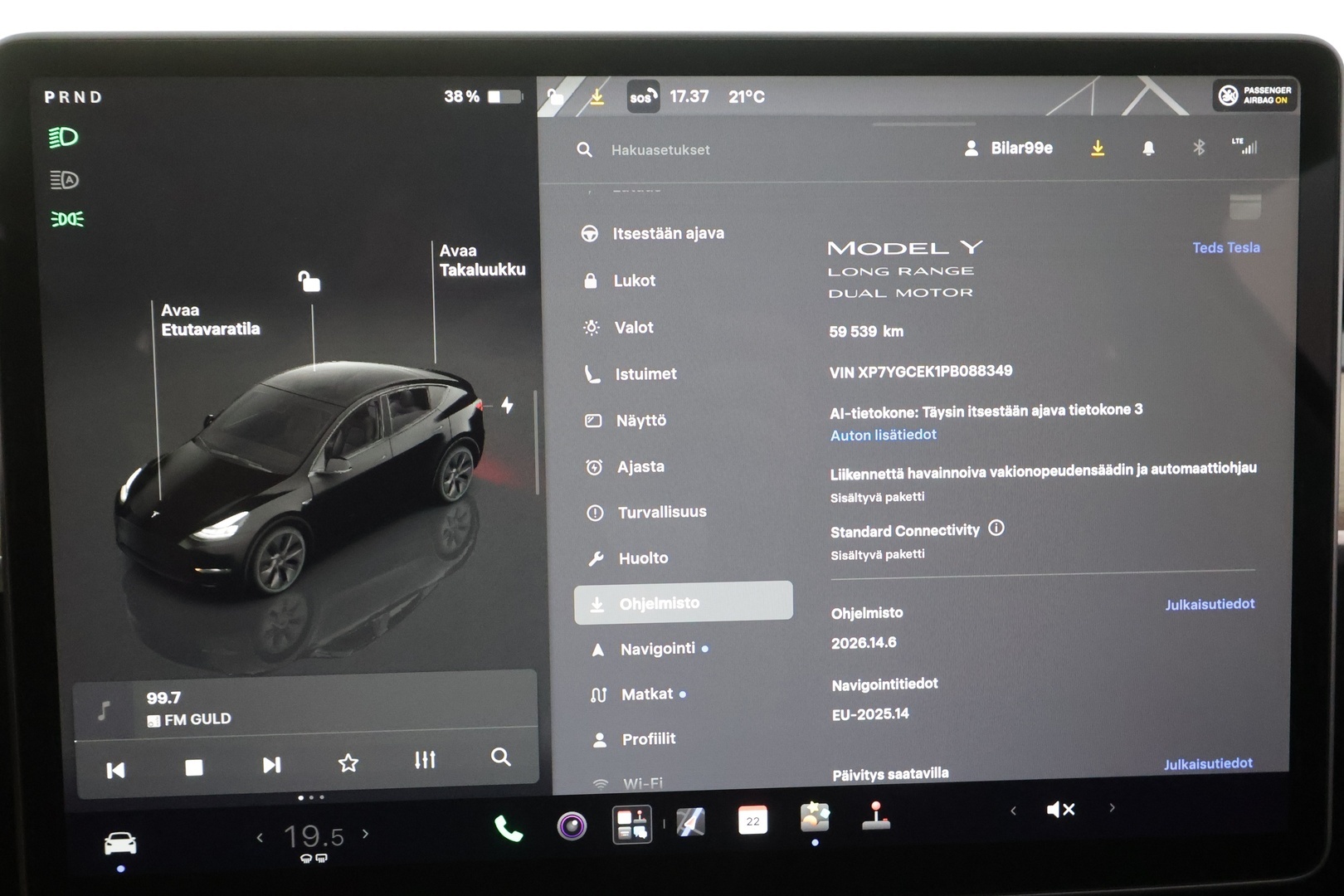Open the Näyttö settings
The width and height of the screenshot is (1344, 896).
pyautogui.click(x=626, y=421)
